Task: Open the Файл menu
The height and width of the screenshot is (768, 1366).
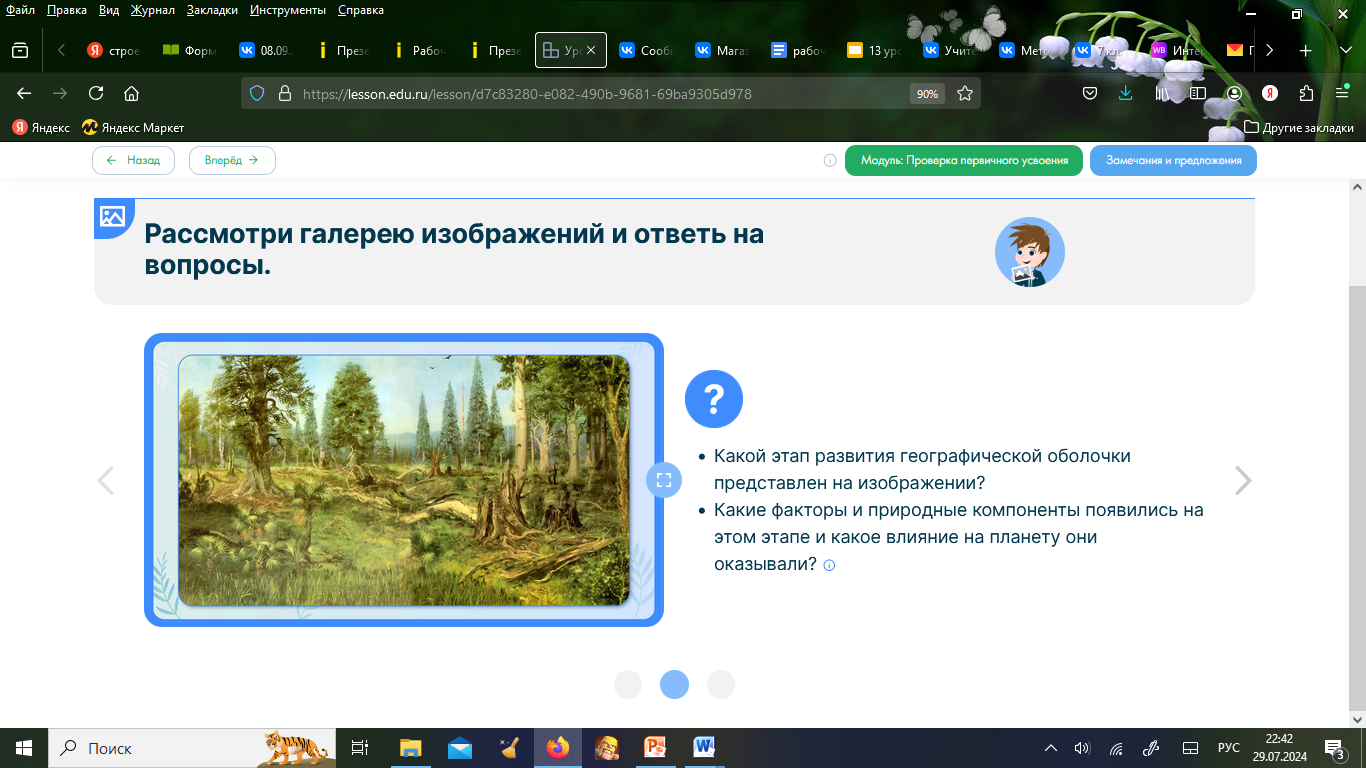Action: (20, 10)
